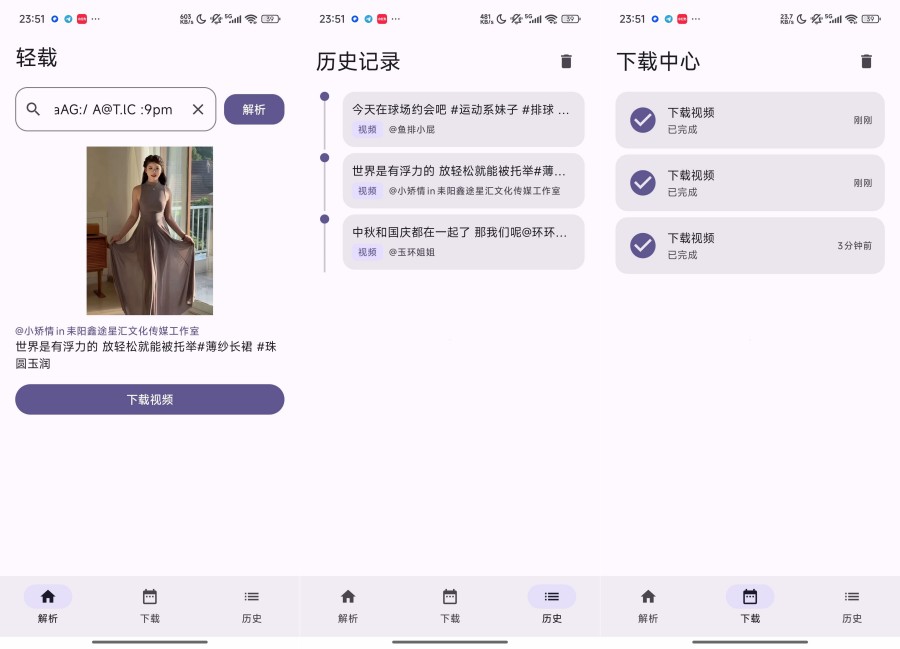The height and width of the screenshot is (649, 900).
Task: Tap the 解析 parse button
Action: [254, 109]
